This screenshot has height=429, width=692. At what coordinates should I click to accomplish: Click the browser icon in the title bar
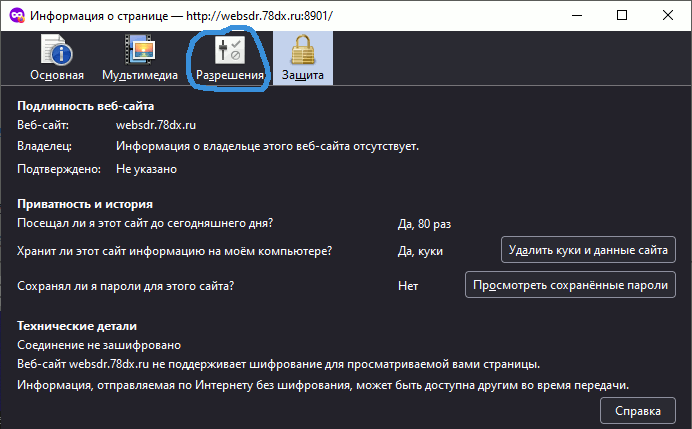(x=18, y=16)
